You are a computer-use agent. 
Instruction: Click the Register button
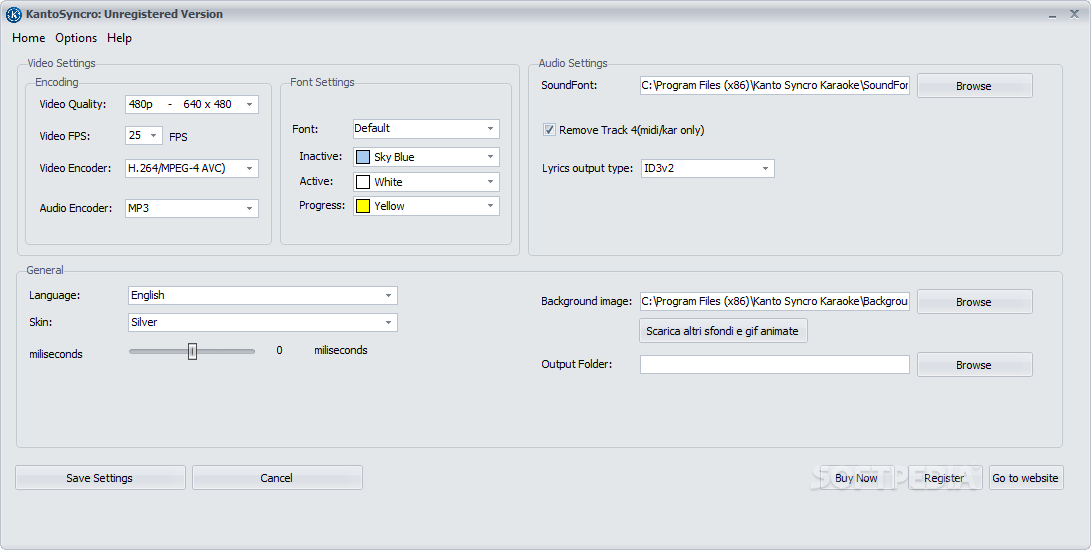tap(944, 478)
